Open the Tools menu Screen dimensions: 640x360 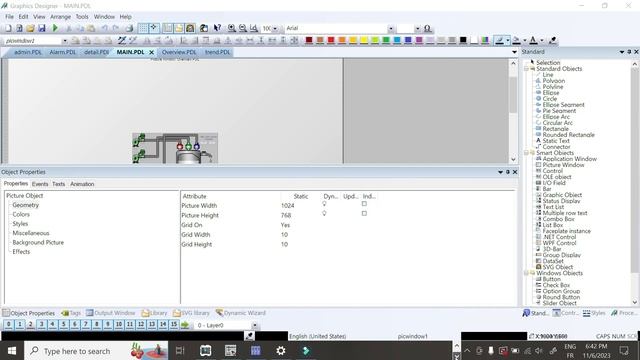coord(82,17)
